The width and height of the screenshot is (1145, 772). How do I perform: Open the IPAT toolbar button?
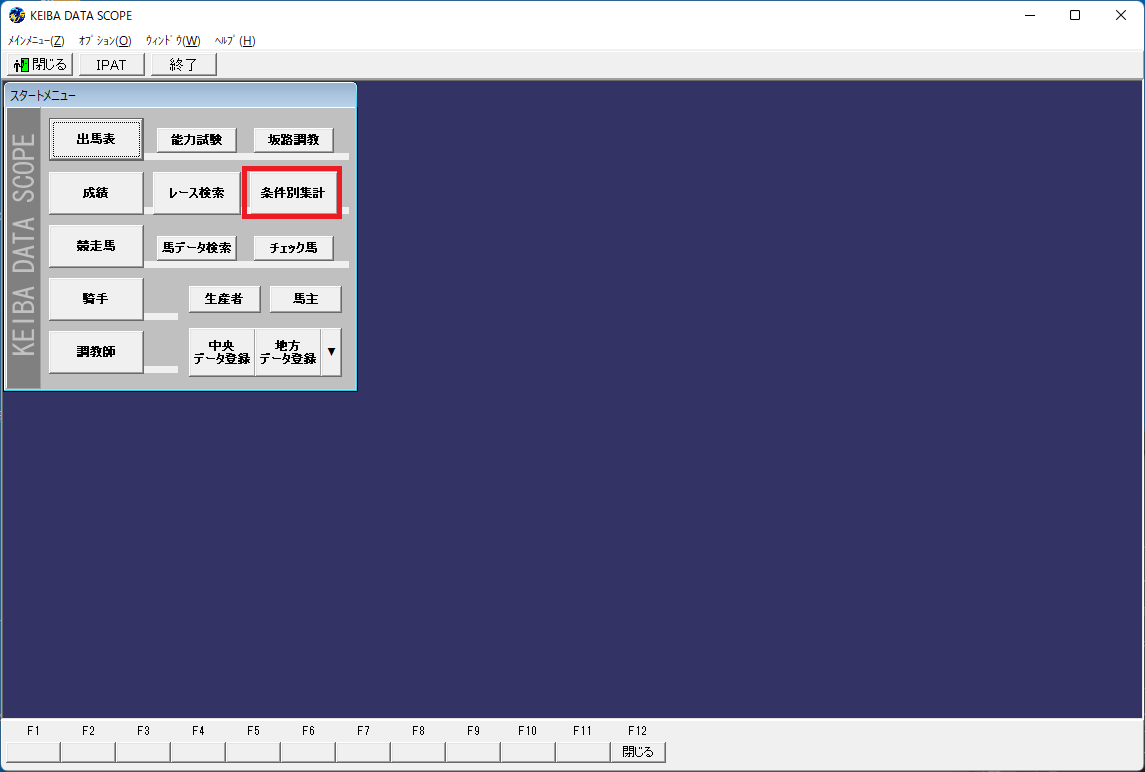point(112,64)
